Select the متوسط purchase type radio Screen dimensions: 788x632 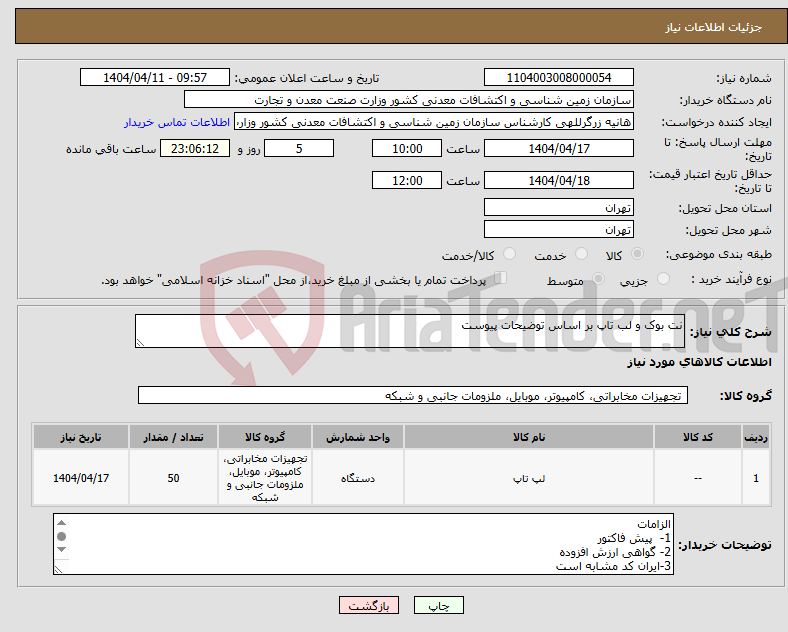[x=598, y=278]
